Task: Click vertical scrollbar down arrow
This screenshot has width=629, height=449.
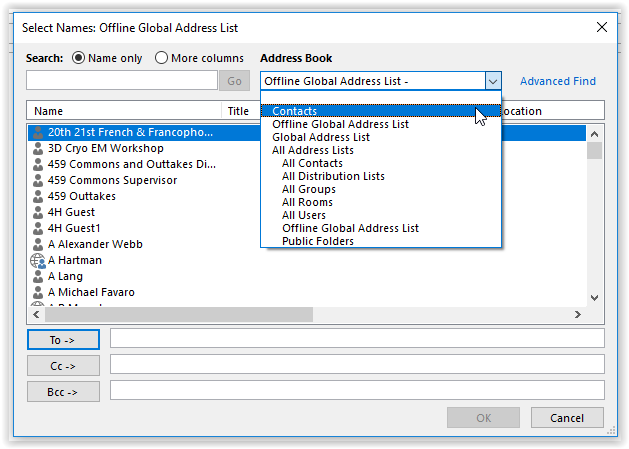Action: click(x=595, y=298)
